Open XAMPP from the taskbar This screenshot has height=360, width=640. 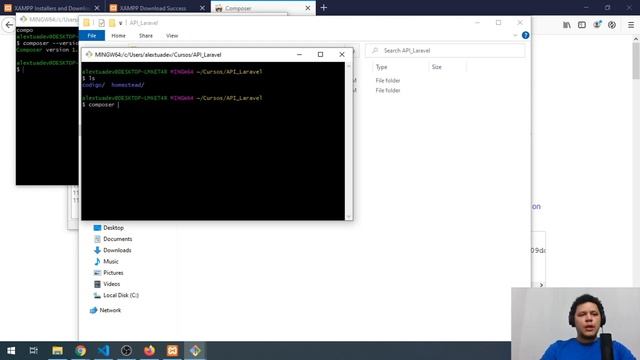pos(172,351)
